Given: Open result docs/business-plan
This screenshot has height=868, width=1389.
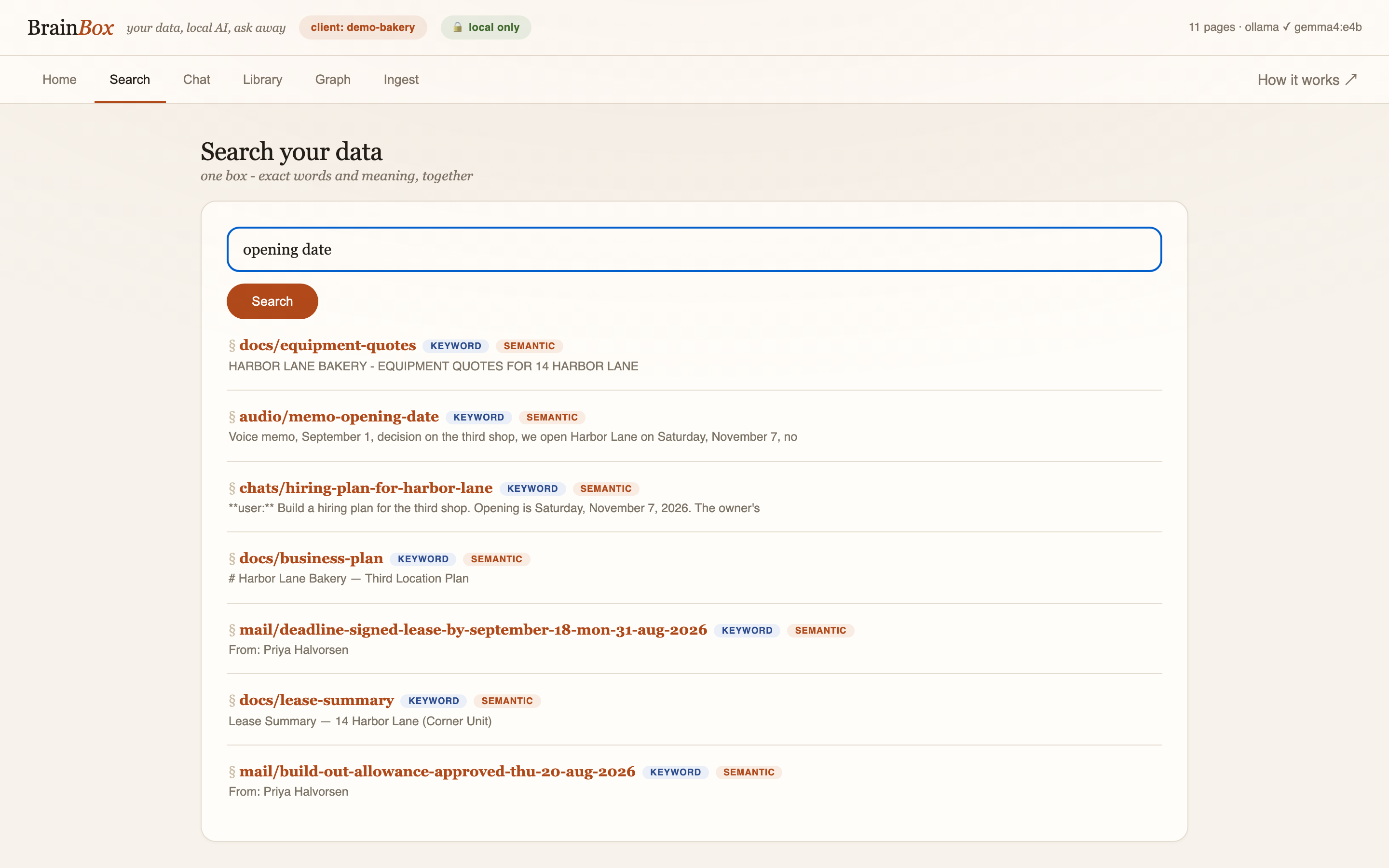Looking at the screenshot, I should coord(311,558).
